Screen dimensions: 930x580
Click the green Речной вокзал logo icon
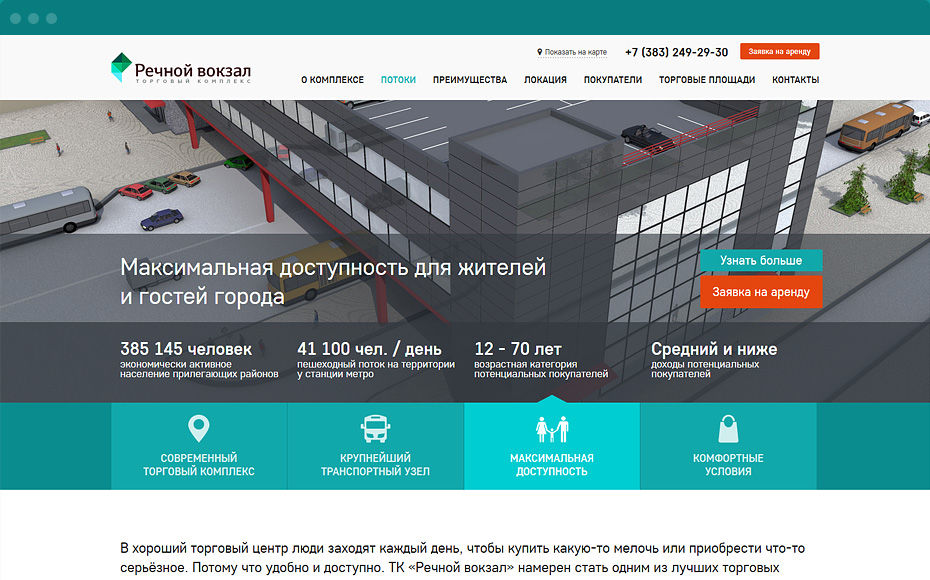click(120, 67)
